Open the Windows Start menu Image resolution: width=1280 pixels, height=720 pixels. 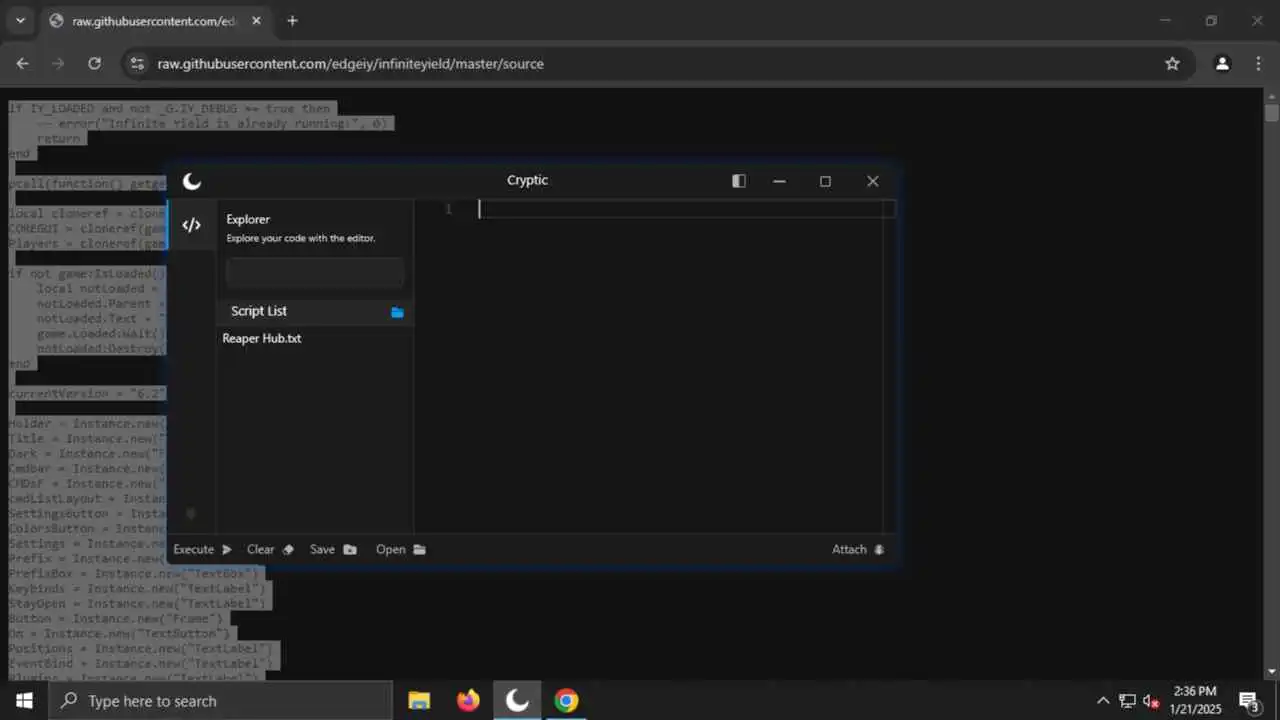click(x=24, y=700)
